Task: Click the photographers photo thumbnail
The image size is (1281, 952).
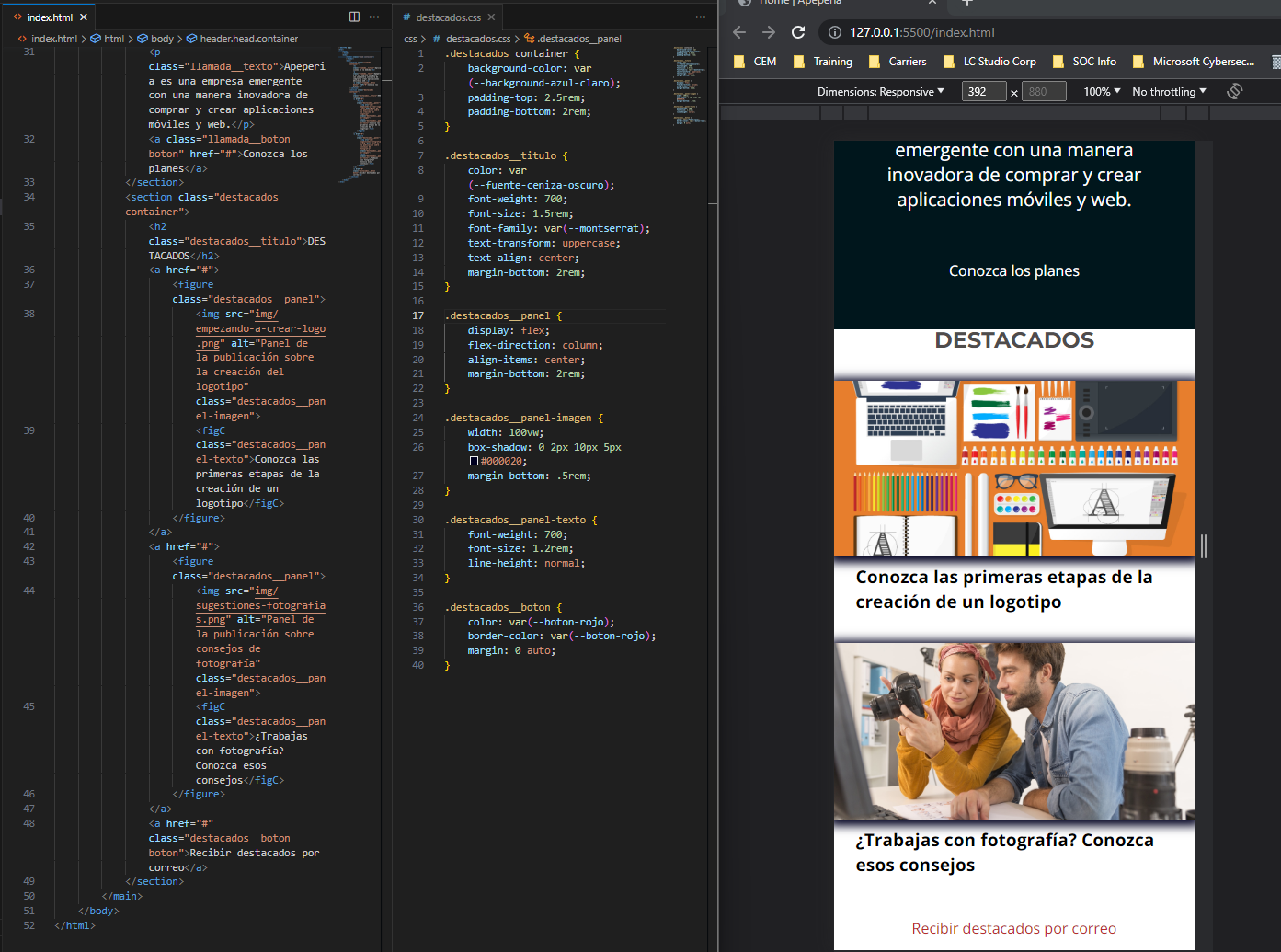Action: point(1014,731)
